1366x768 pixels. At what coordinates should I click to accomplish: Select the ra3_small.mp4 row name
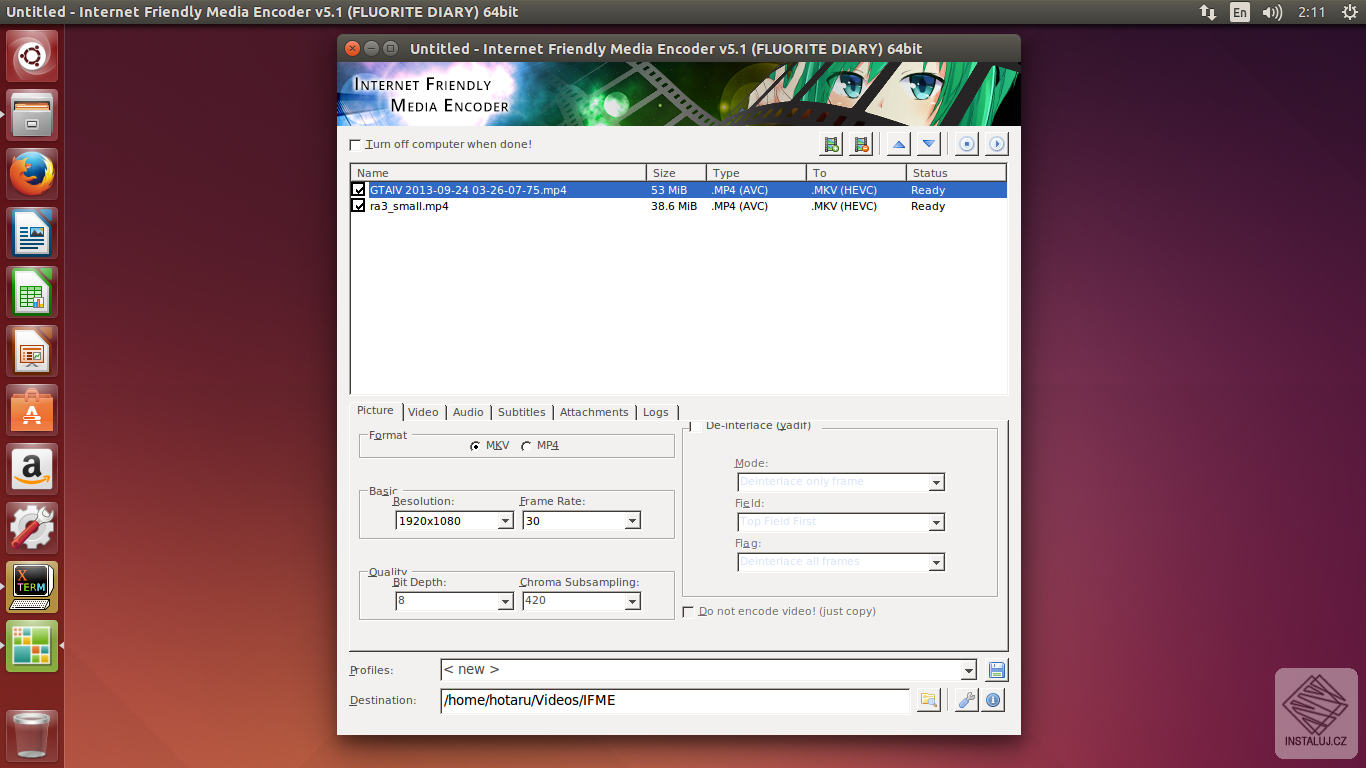point(409,206)
